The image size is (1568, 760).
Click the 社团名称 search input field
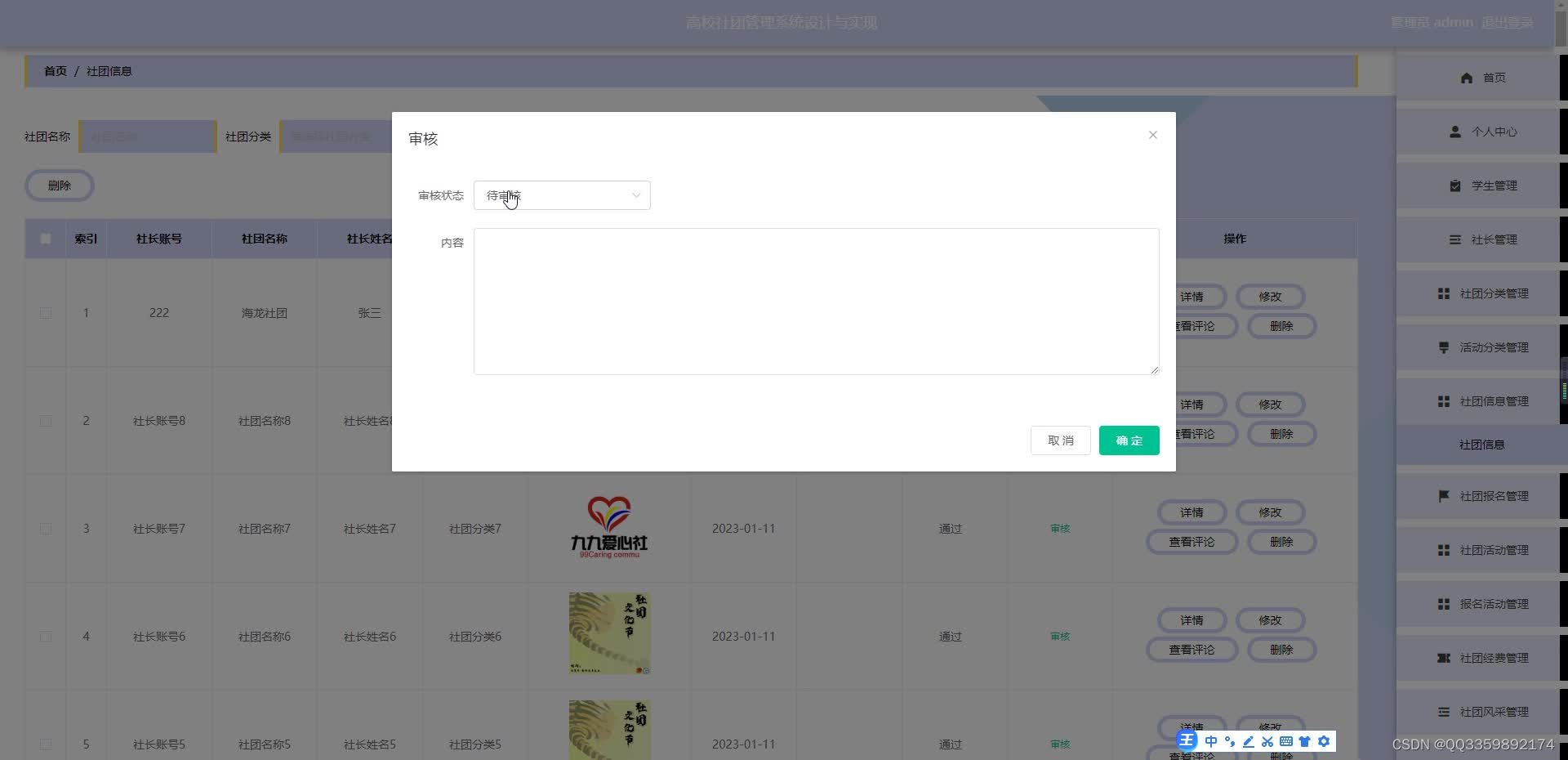point(147,136)
